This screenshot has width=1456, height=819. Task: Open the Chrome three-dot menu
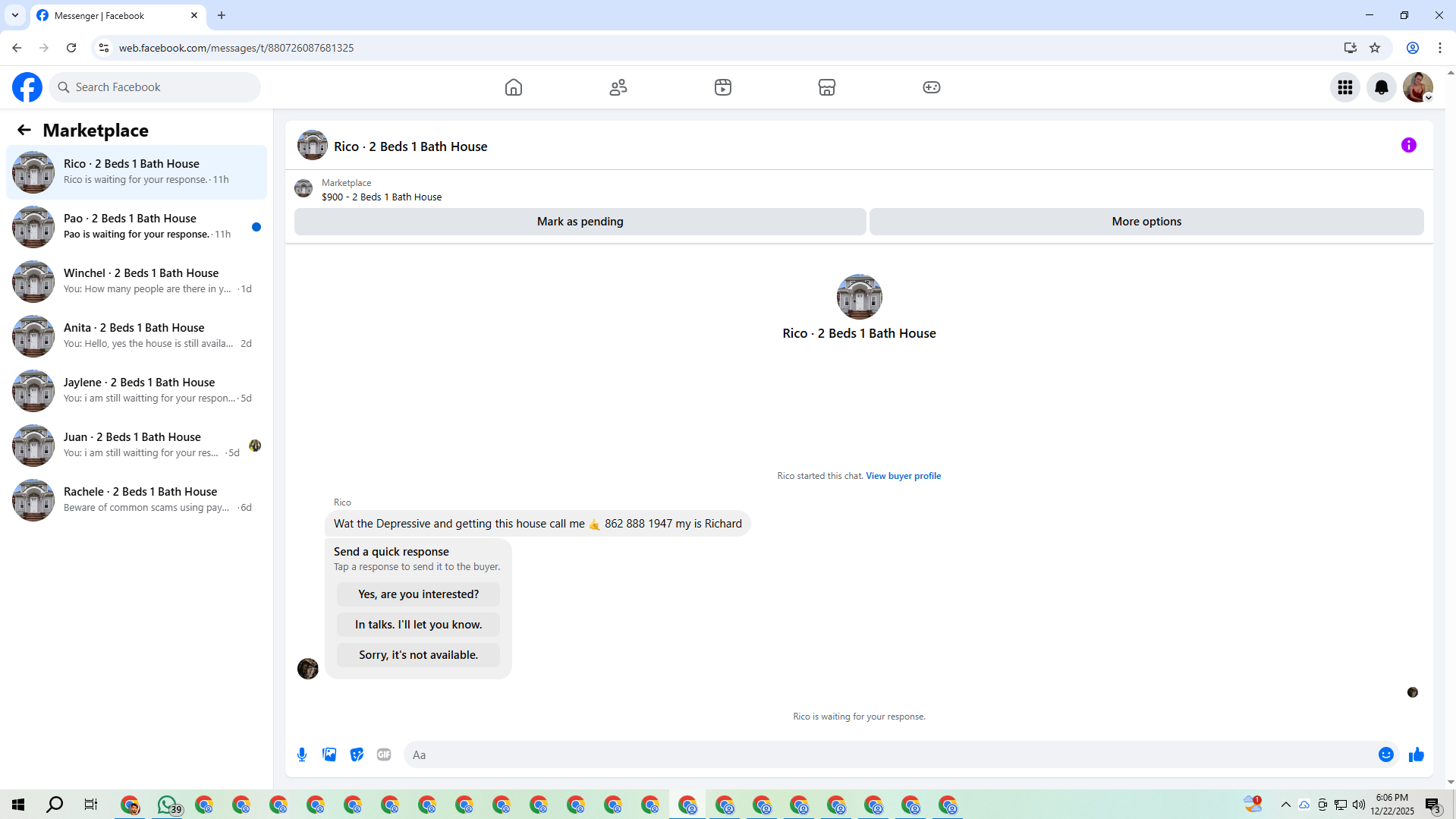click(x=1440, y=48)
